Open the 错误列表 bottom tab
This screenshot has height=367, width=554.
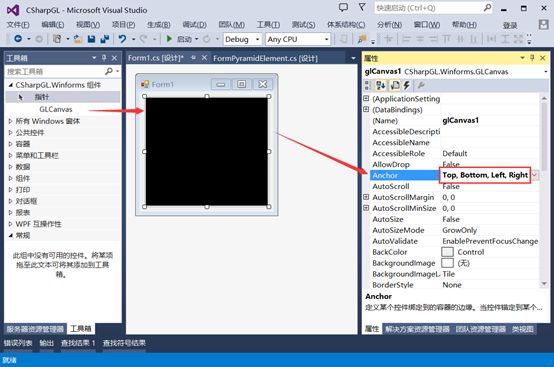(x=18, y=343)
